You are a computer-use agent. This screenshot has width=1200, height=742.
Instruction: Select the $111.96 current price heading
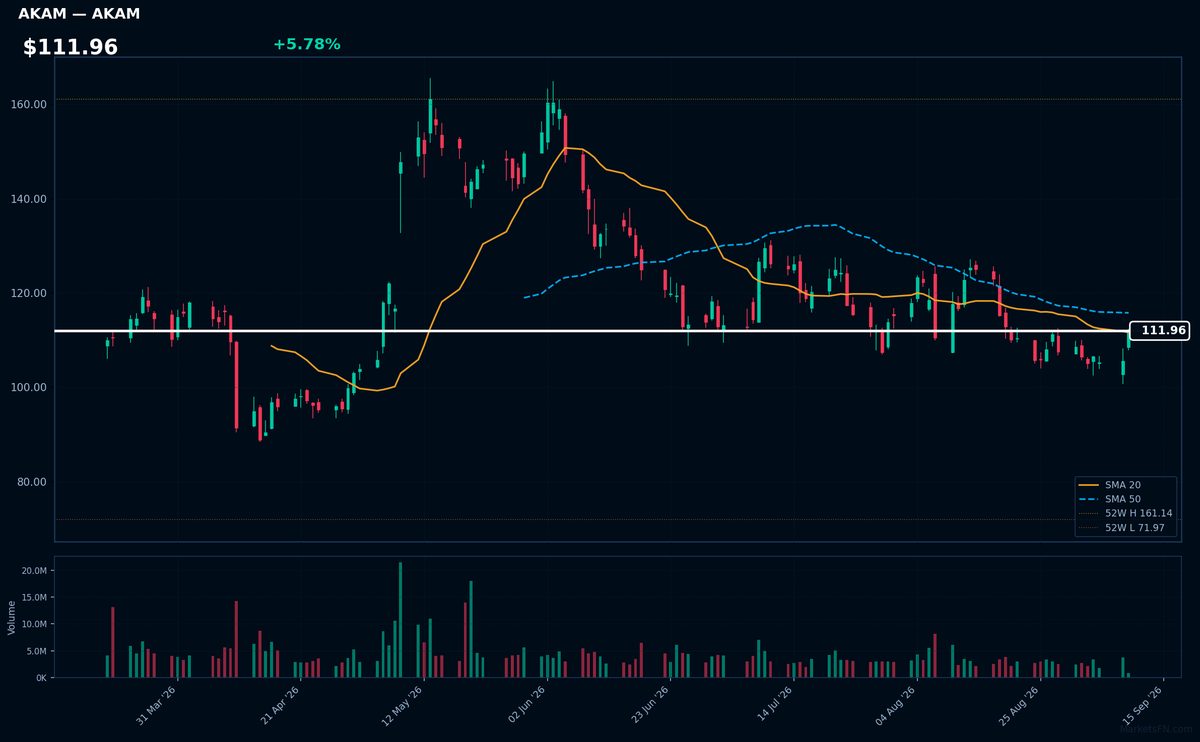click(x=70, y=47)
